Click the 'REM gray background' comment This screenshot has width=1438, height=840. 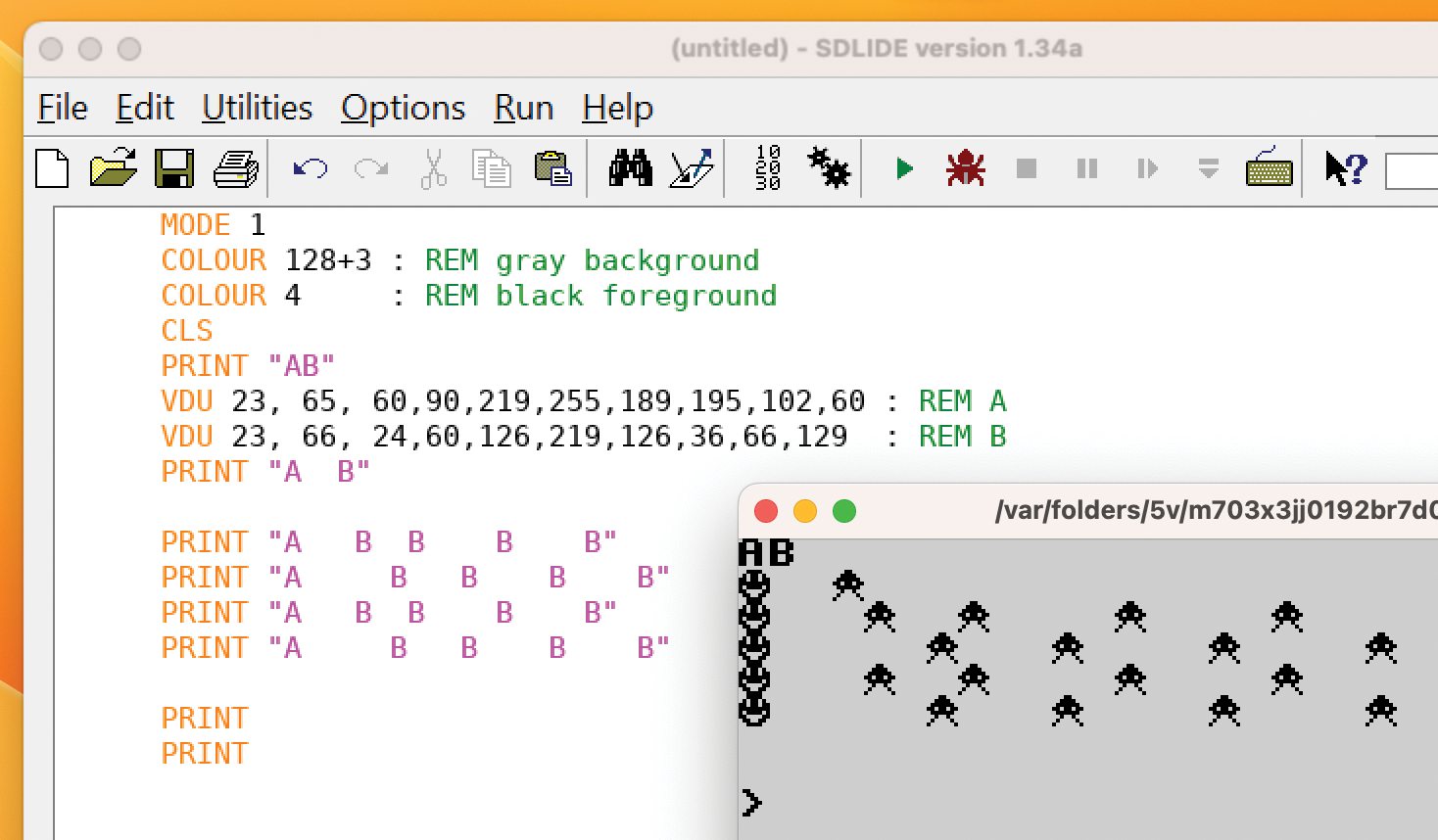point(592,260)
